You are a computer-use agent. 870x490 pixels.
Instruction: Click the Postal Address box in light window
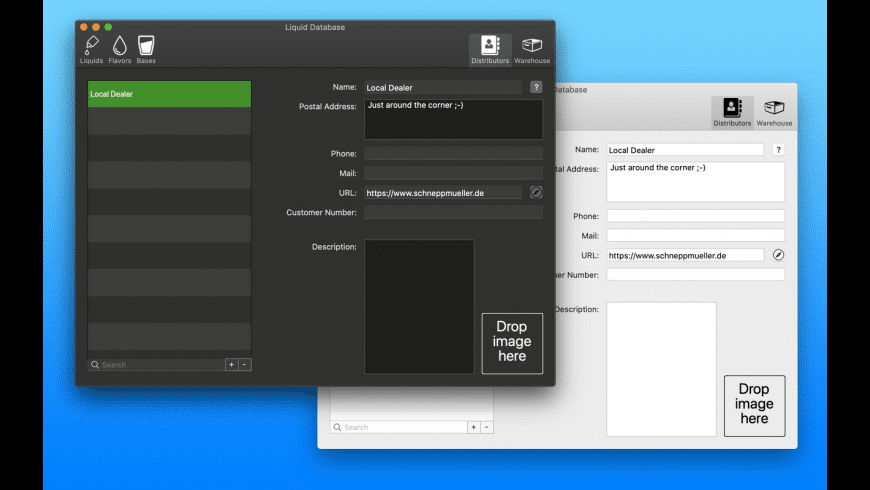coord(696,182)
